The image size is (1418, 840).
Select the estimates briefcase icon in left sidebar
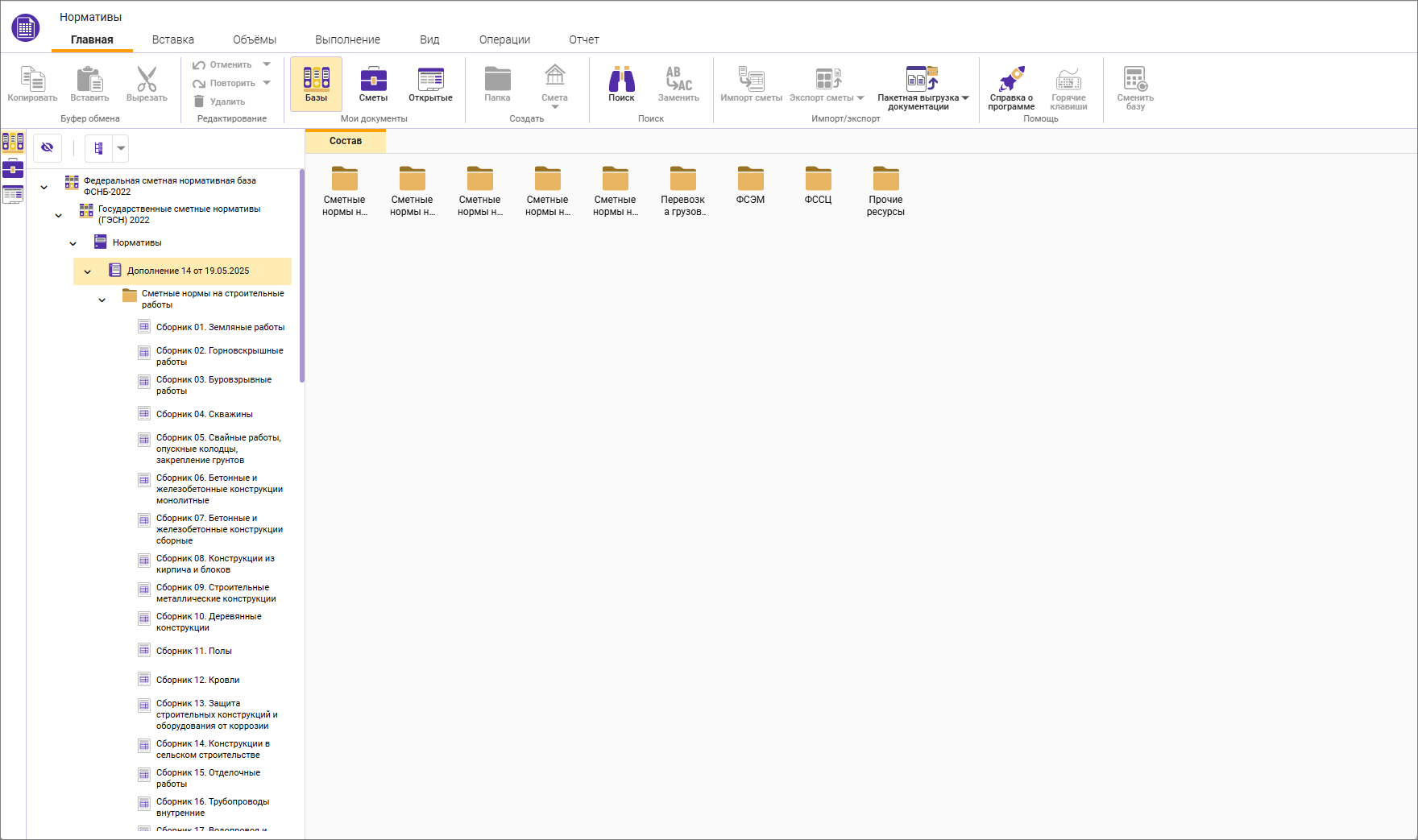pyautogui.click(x=13, y=168)
